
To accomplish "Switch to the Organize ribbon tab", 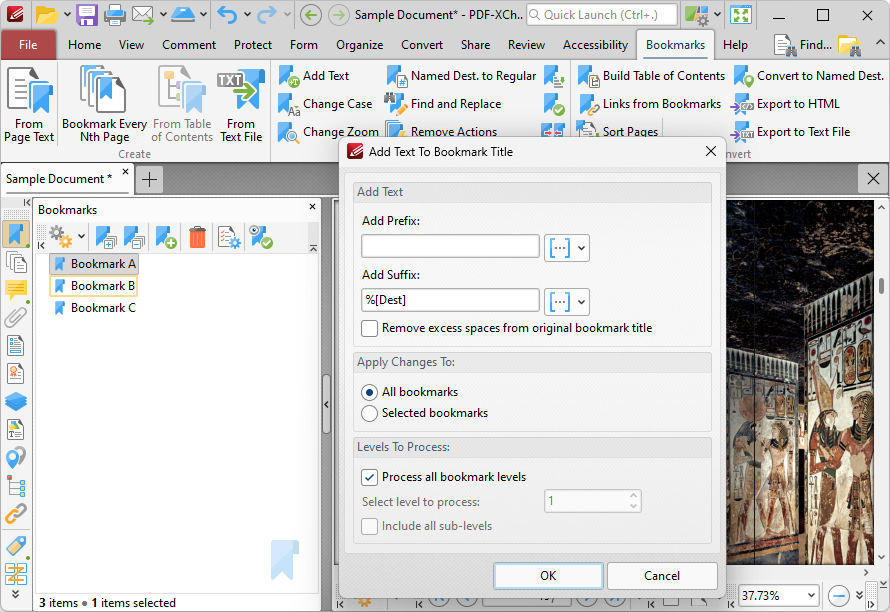I will coord(359,45).
